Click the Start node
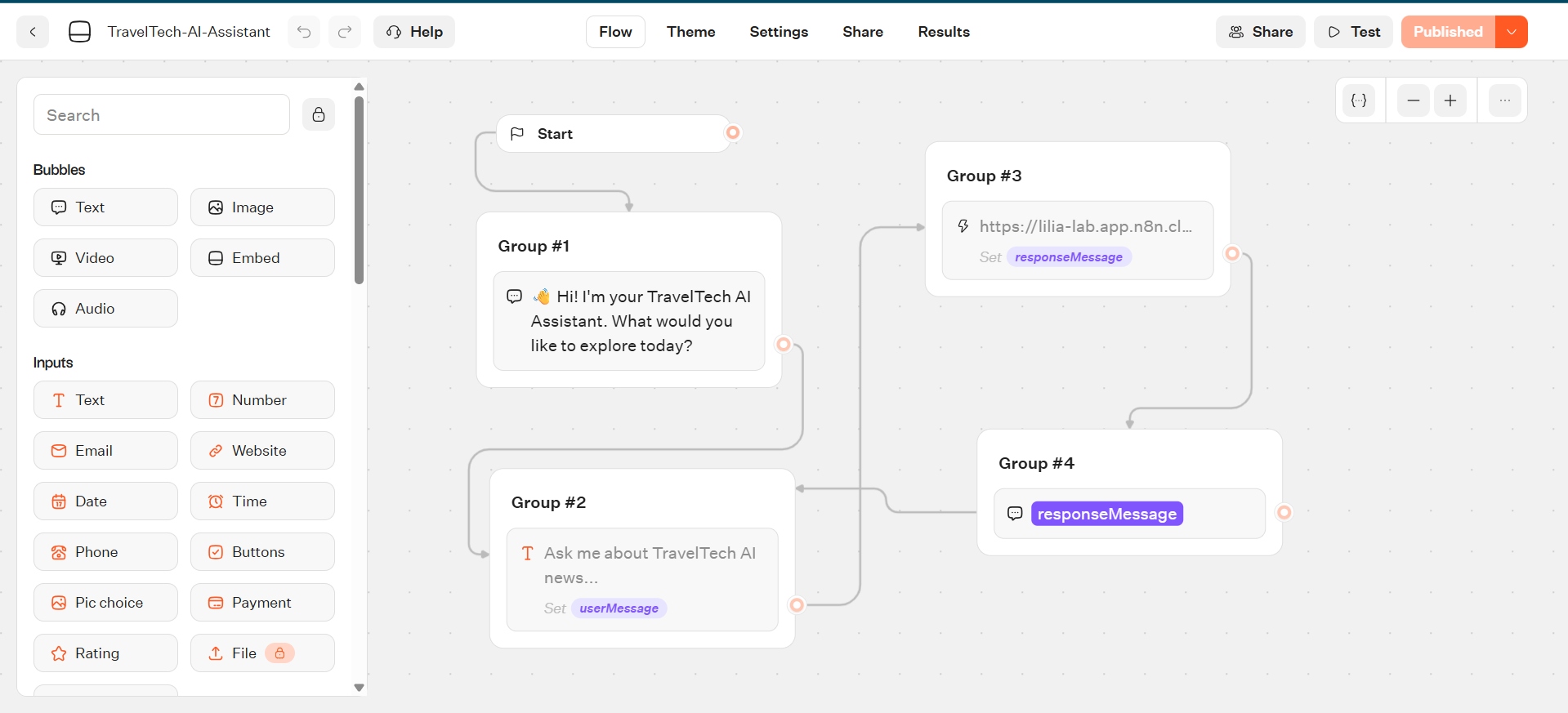The width and height of the screenshot is (1568, 713). 613,134
